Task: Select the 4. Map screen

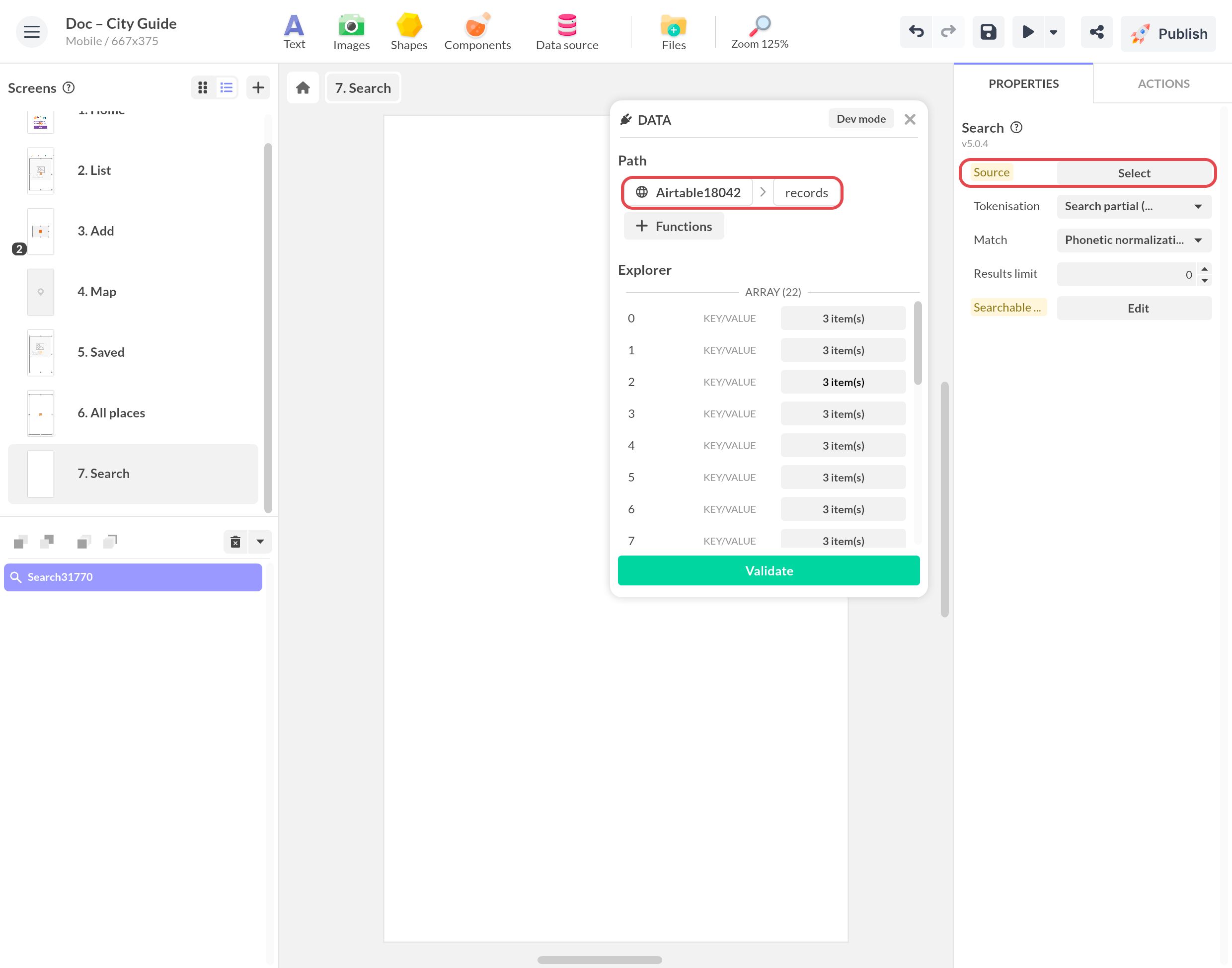Action: 133,292
